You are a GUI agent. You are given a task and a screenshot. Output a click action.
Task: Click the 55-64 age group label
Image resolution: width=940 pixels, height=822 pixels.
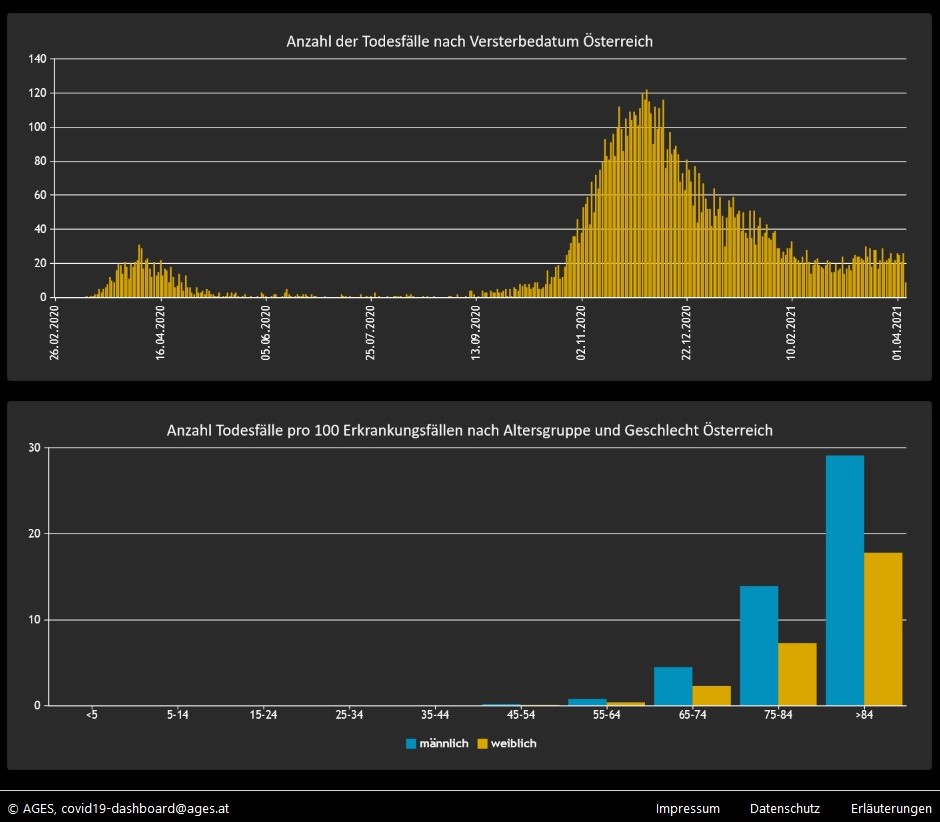pos(607,715)
